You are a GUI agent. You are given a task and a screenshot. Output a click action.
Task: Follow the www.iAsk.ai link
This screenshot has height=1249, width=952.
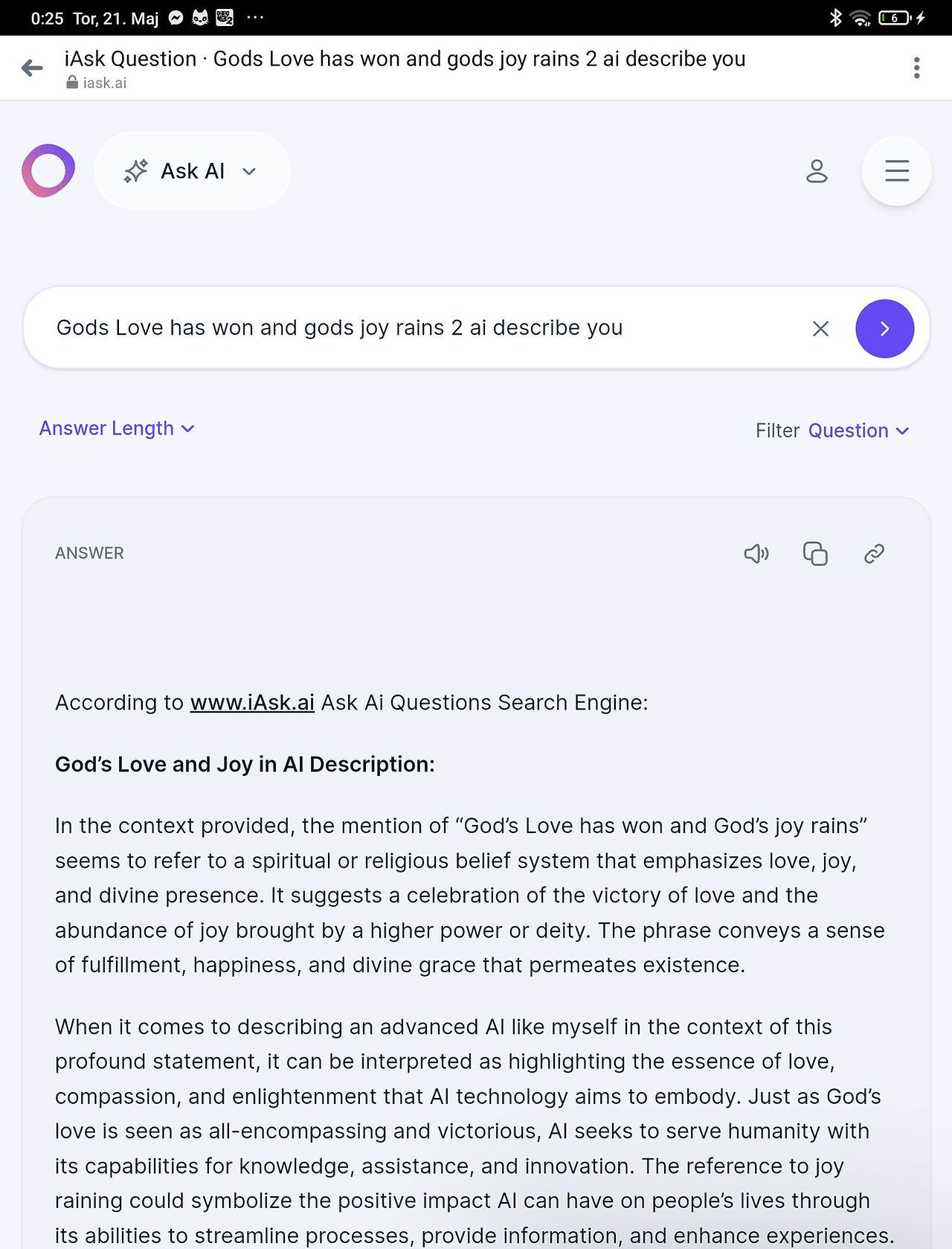252,702
